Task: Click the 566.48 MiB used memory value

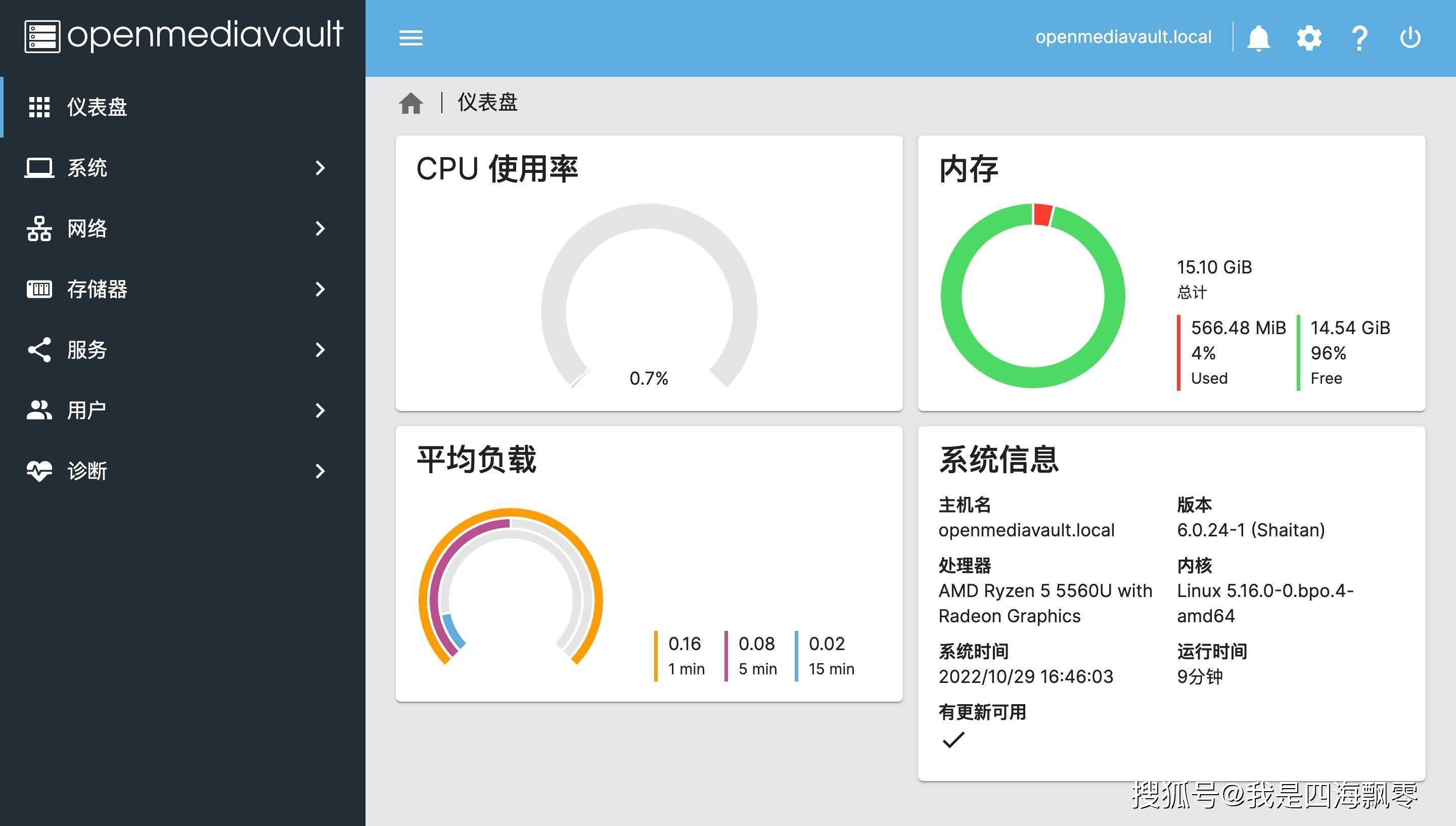Action: (1238, 328)
